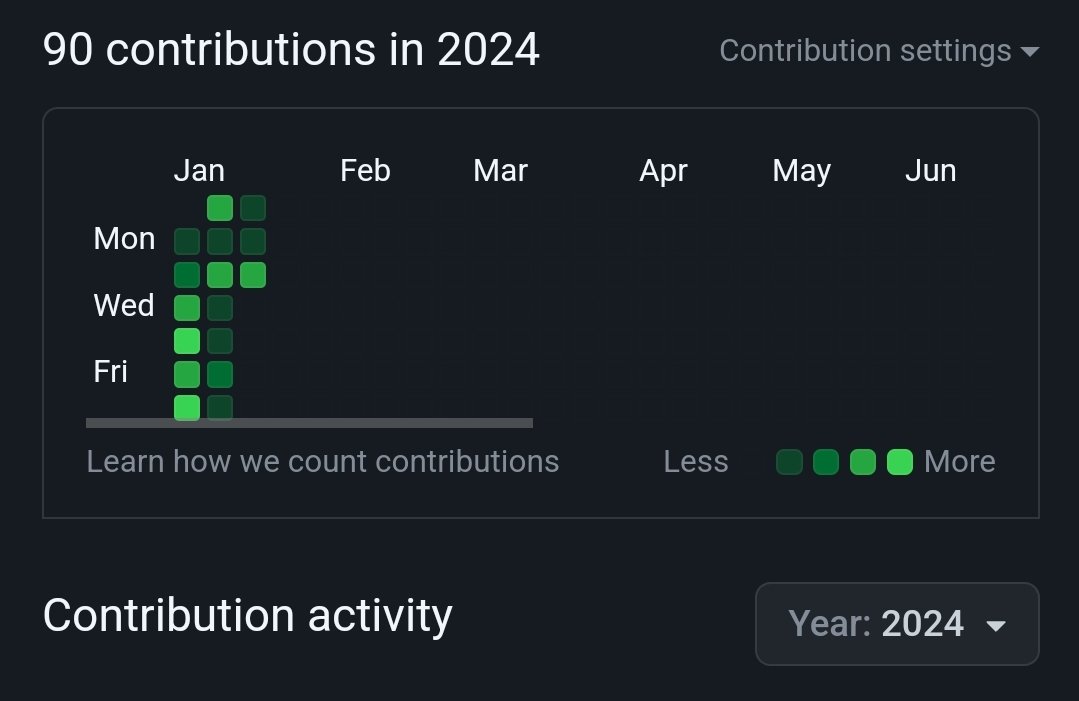Click the Saturday January 6 contribution square

[187, 407]
